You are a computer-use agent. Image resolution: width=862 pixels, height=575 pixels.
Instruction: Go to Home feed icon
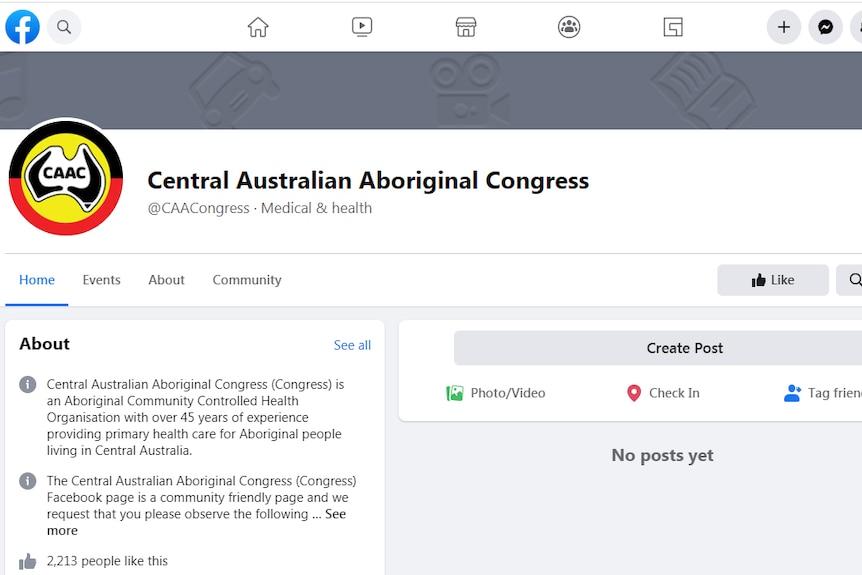pos(258,27)
